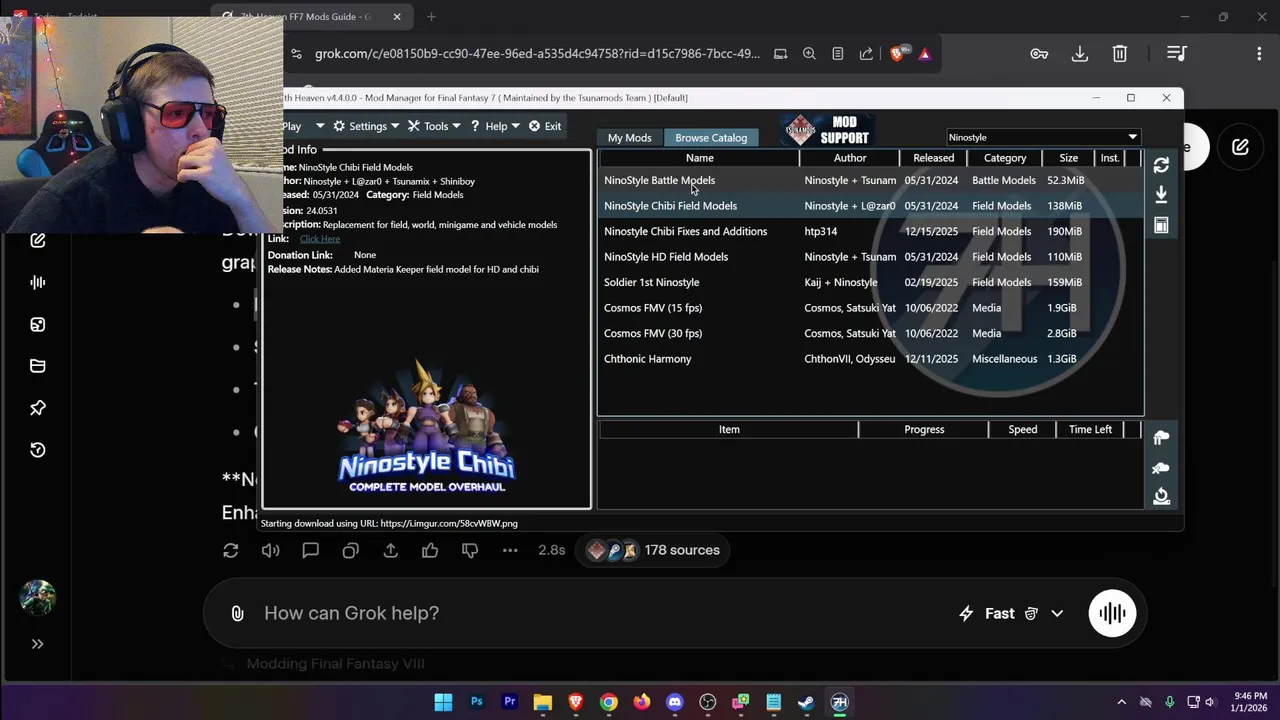
Task: Open the mod info Click Here link
Action: pyautogui.click(x=320, y=239)
